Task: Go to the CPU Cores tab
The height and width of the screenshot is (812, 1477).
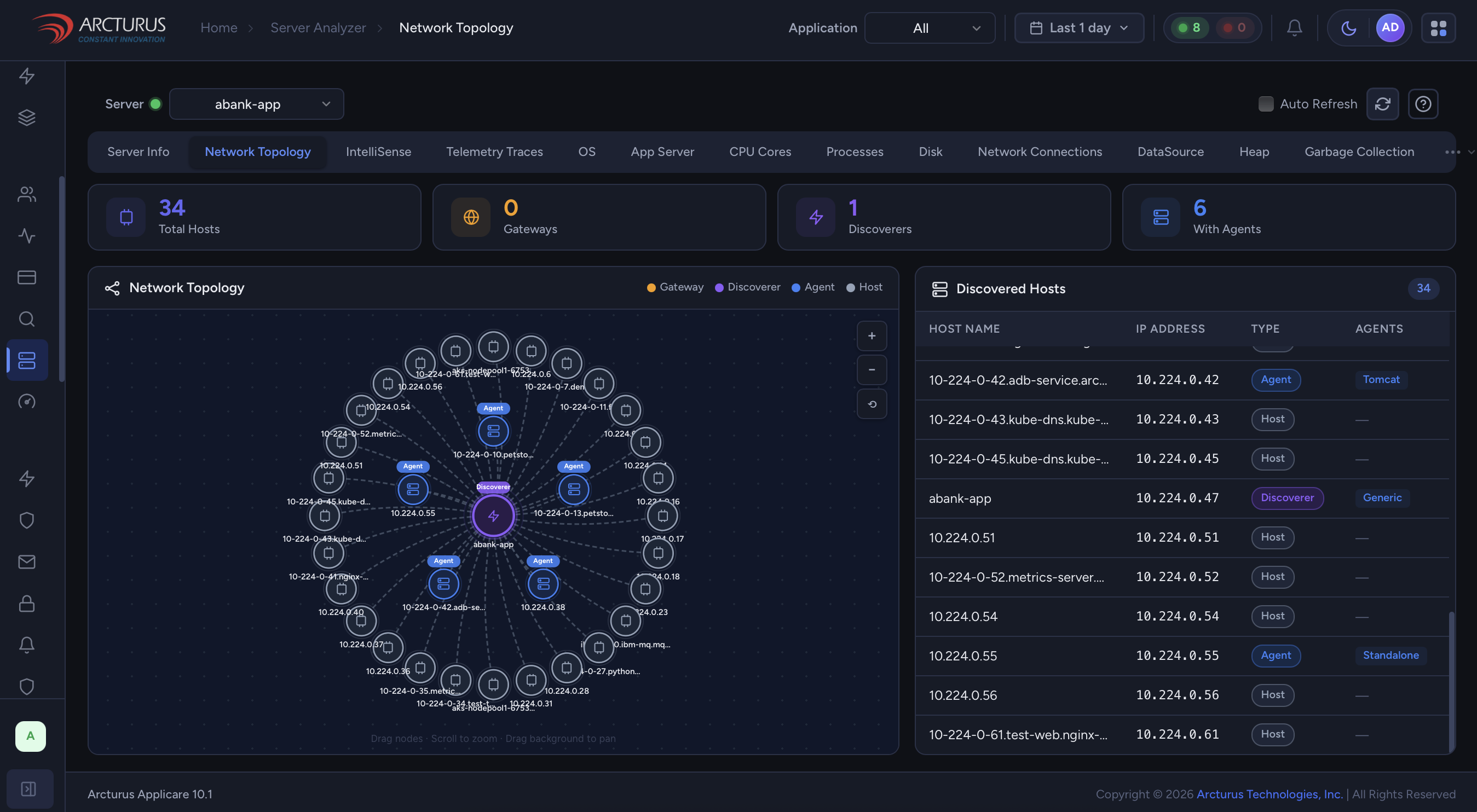Action: click(760, 152)
